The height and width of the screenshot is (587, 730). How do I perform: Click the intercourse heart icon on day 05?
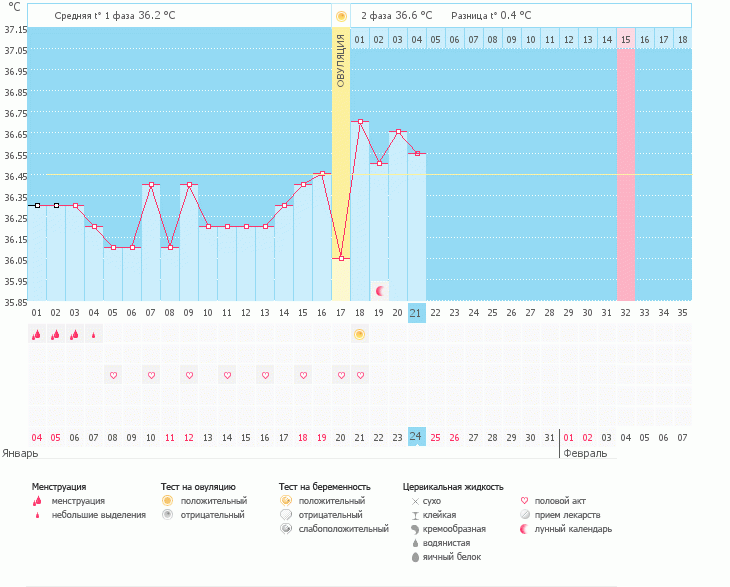coord(113,375)
